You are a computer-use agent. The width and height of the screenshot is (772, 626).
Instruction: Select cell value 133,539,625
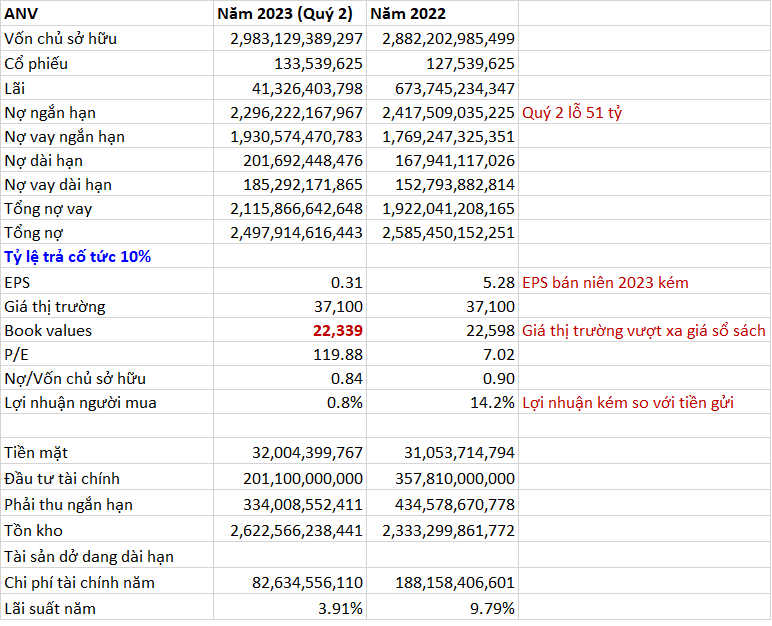318,64
